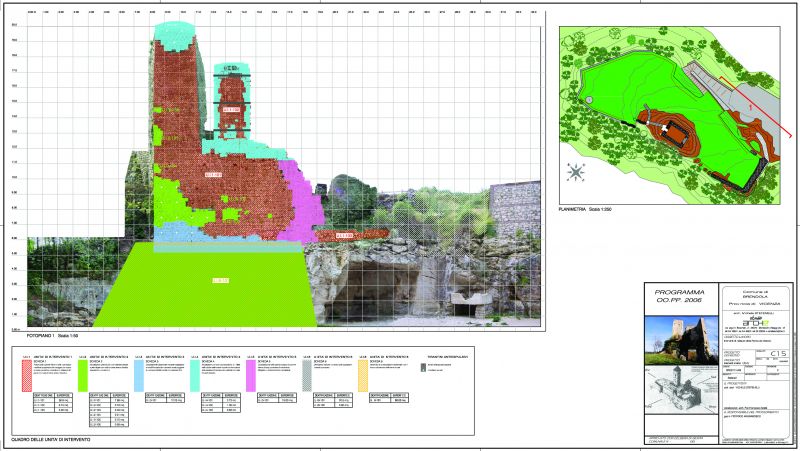Click the Scheda 2 identification table

click(x=109, y=410)
